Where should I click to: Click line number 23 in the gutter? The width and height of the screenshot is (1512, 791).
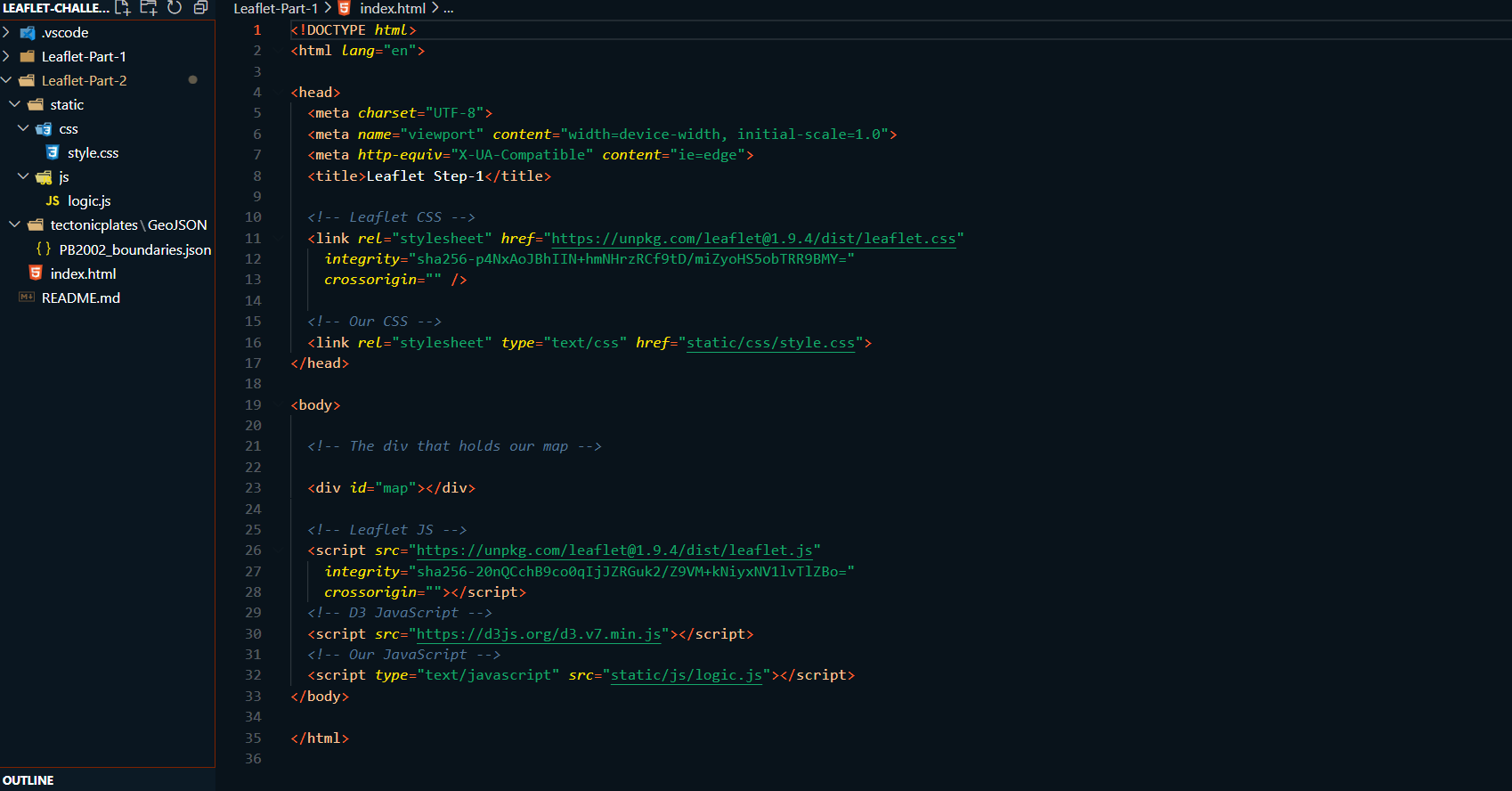253,488
